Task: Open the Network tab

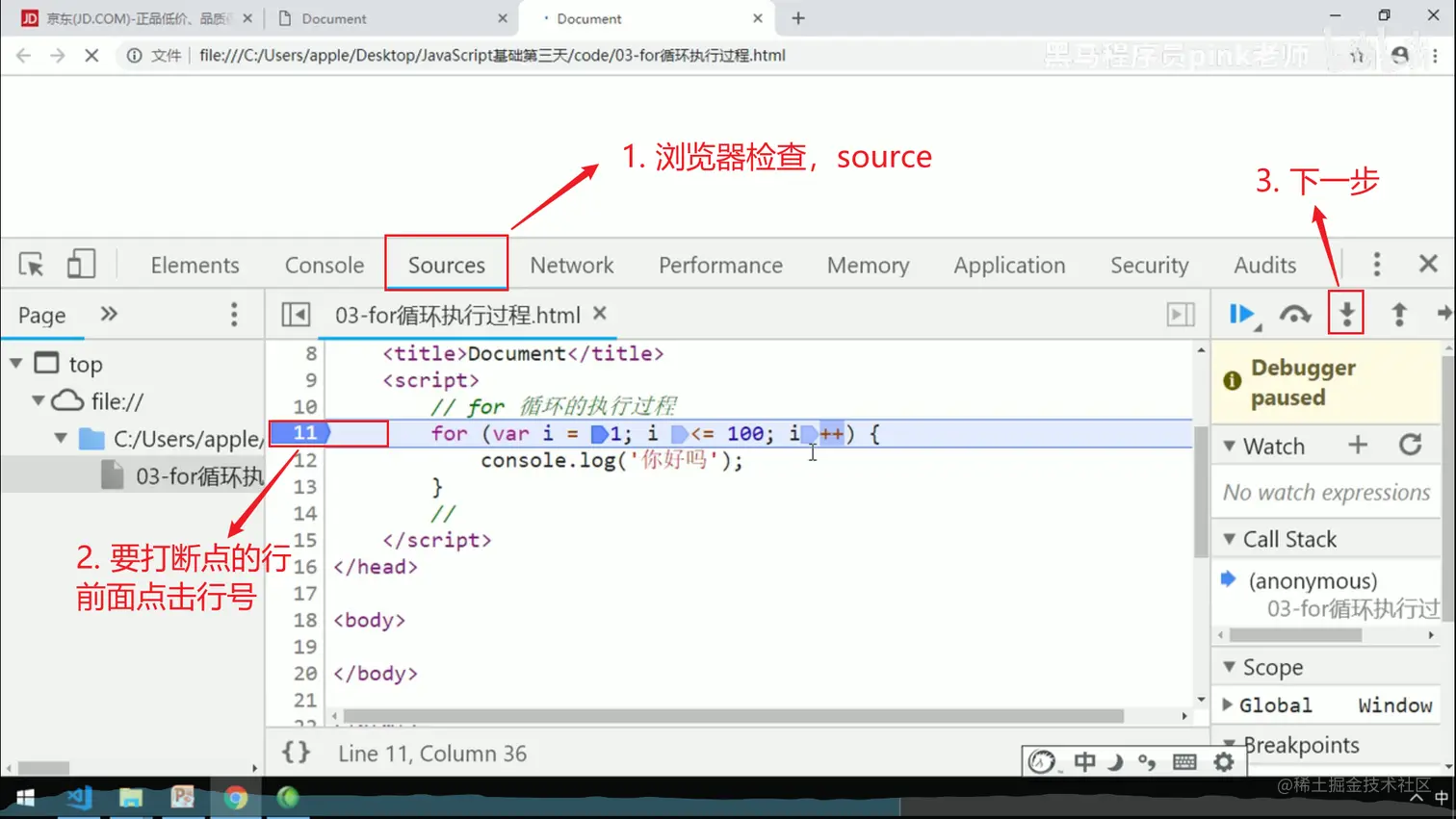Action: click(x=572, y=265)
